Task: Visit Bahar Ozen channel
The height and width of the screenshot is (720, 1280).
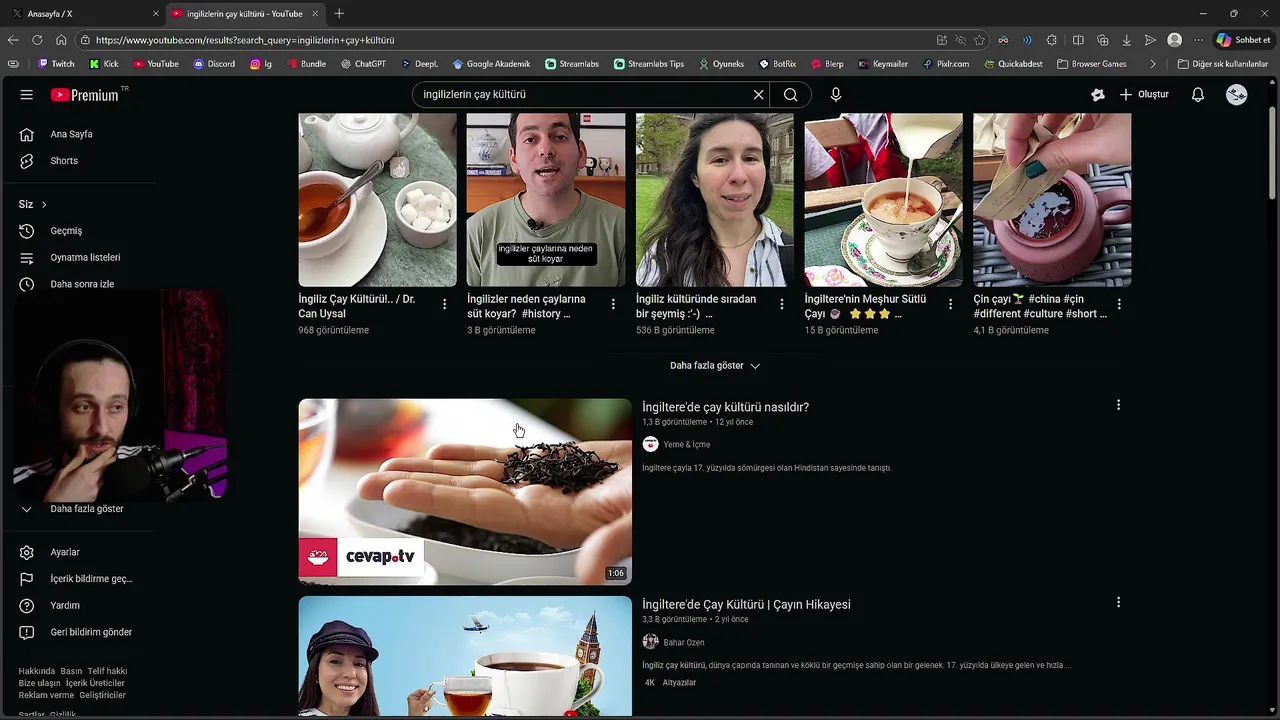Action: pos(683,642)
